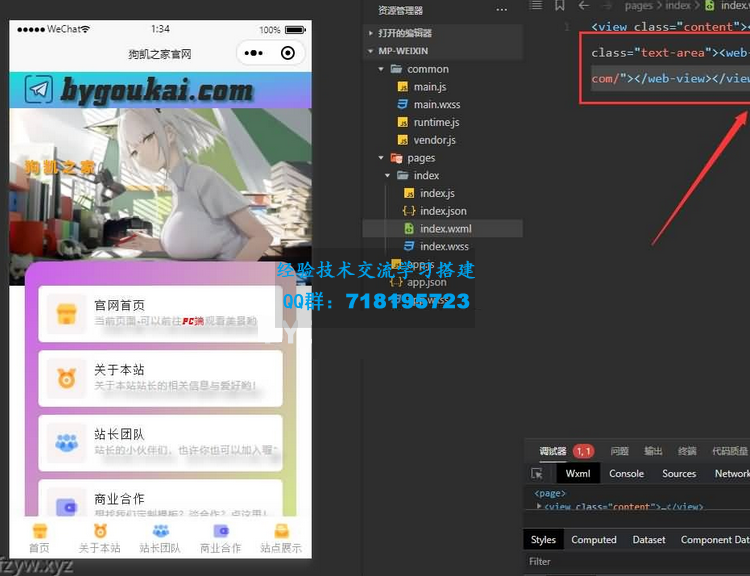Switch to 站长团队 bottom tab

click(160, 538)
